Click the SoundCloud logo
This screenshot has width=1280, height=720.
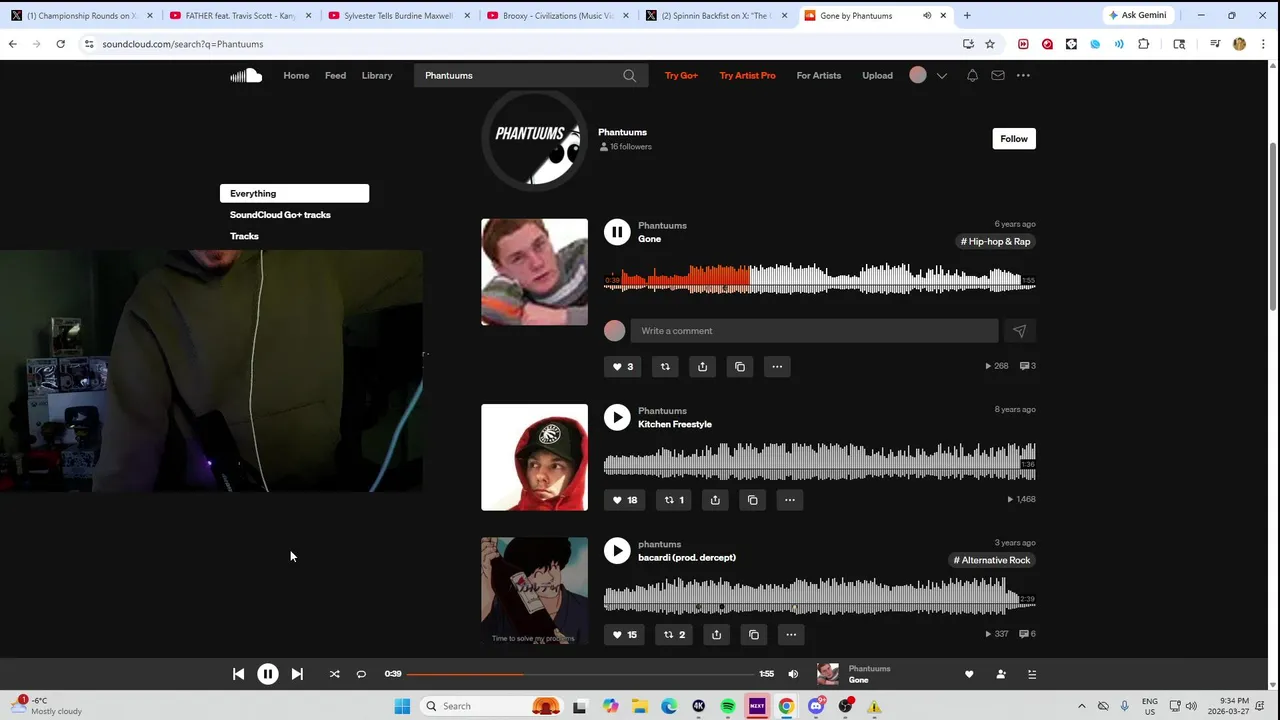tap(246, 75)
